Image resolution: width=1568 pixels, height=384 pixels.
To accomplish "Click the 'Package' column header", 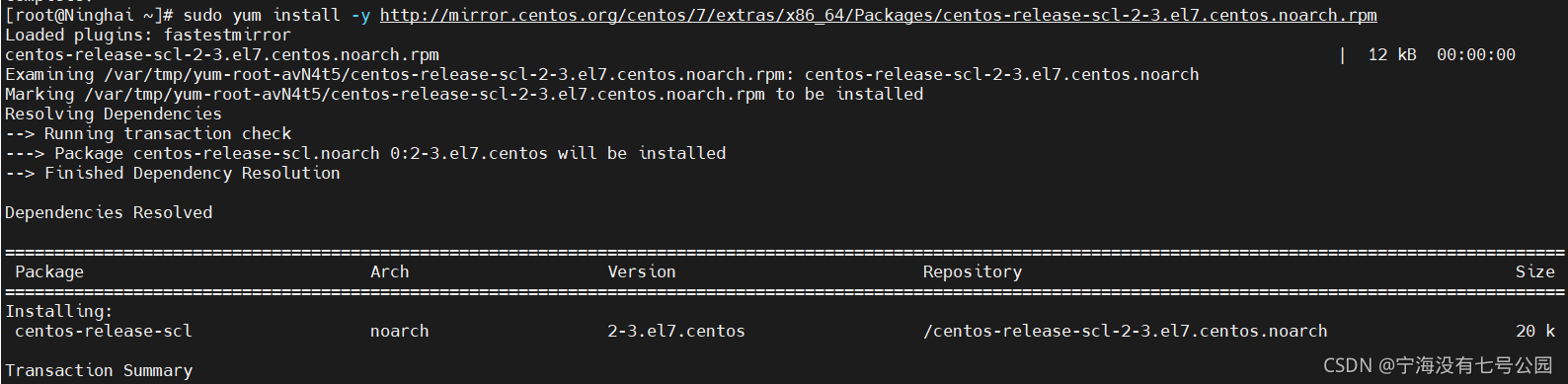I will 49,271.
